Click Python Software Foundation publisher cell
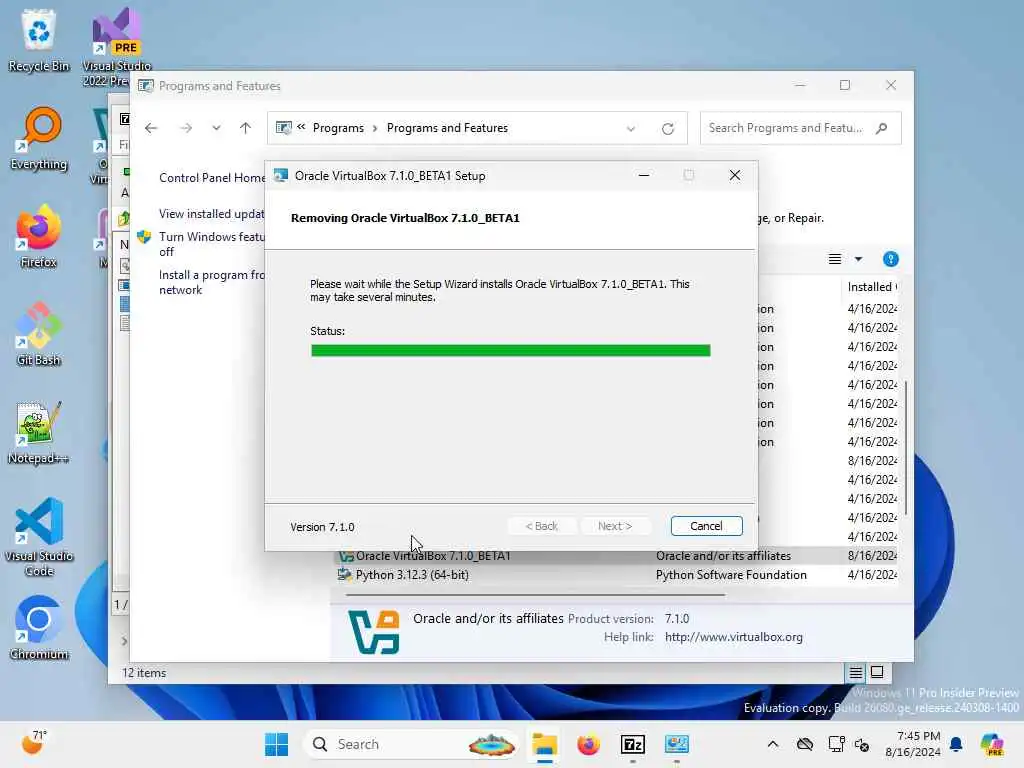The height and width of the screenshot is (768, 1024). pos(731,575)
